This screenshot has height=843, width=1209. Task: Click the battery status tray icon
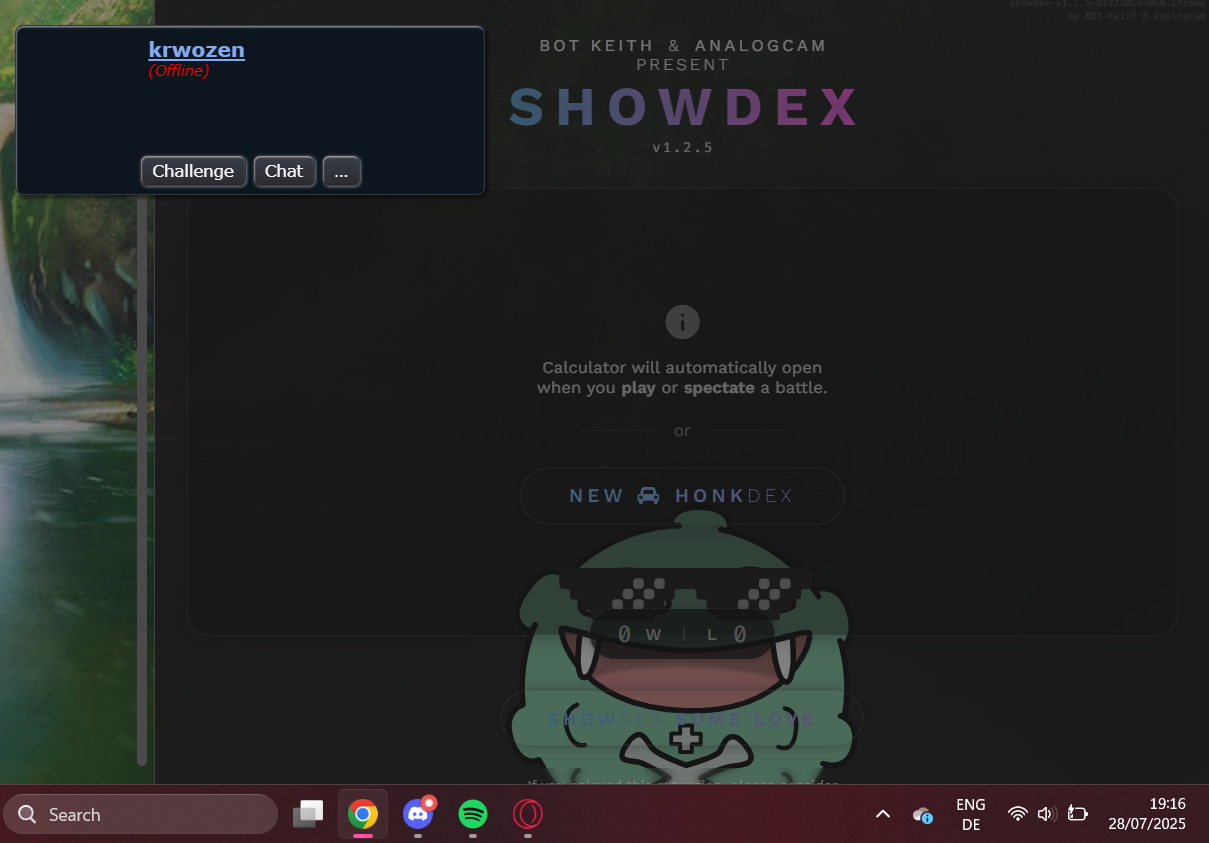click(x=1077, y=814)
